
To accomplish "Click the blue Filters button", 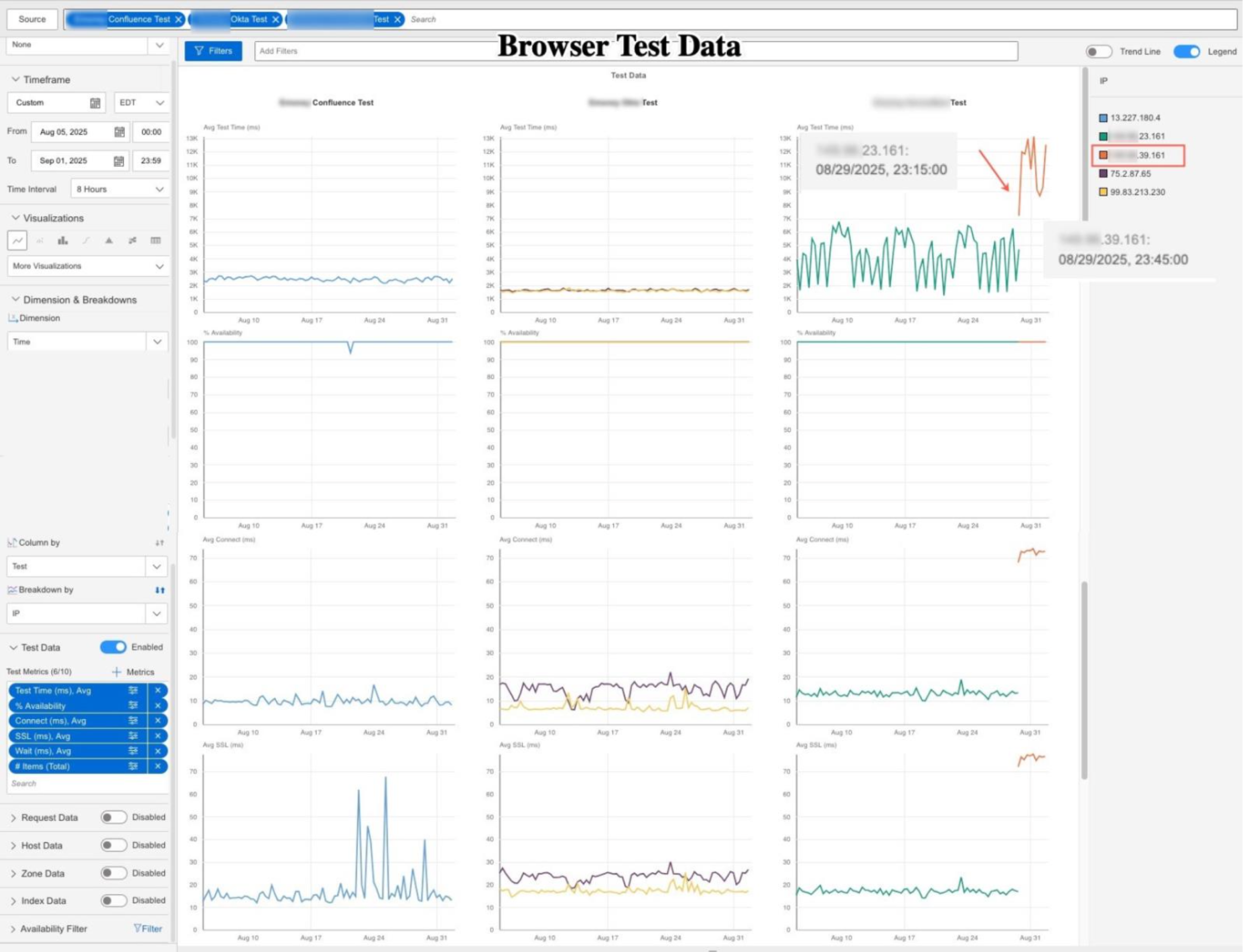I will (x=213, y=51).
